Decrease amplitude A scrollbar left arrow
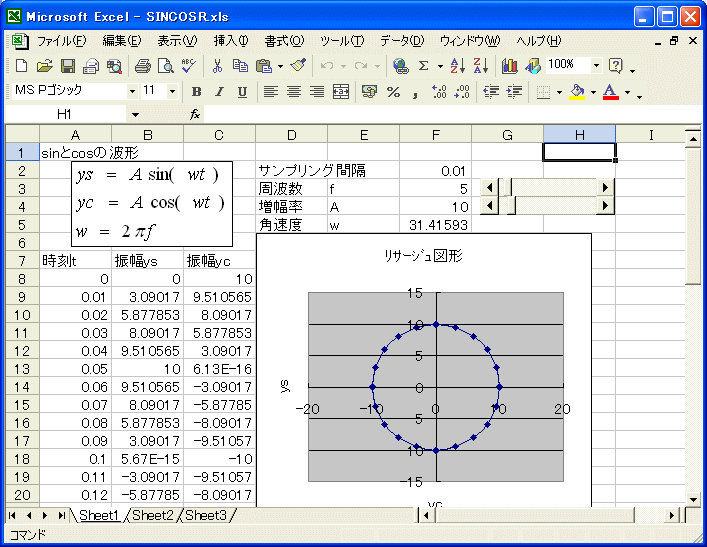Viewport: 707px width, 547px height. (x=490, y=206)
